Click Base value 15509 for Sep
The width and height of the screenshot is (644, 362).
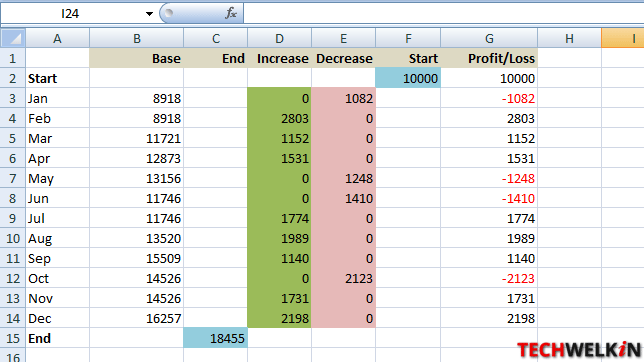[x=163, y=258]
